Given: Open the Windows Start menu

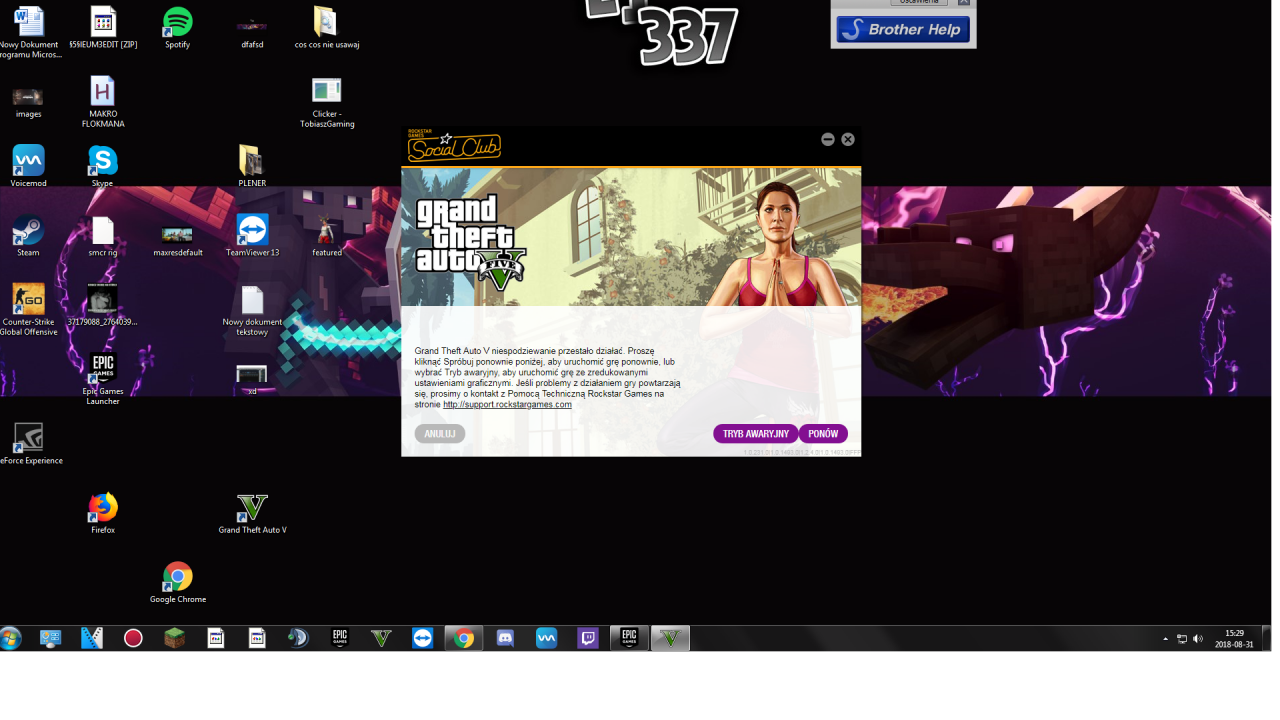Looking at the screenshot, I should (x=11, y=638).
